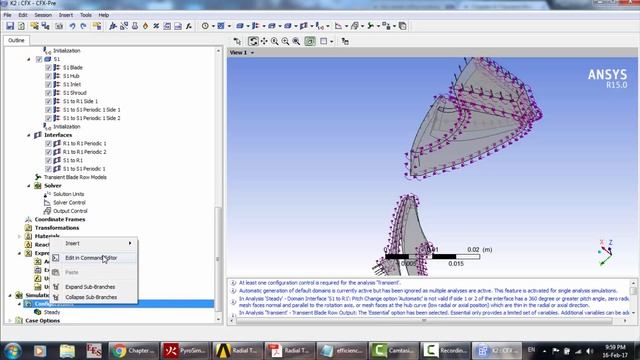Toggle the S1 Hub checkbox

[x=48, y=76]
